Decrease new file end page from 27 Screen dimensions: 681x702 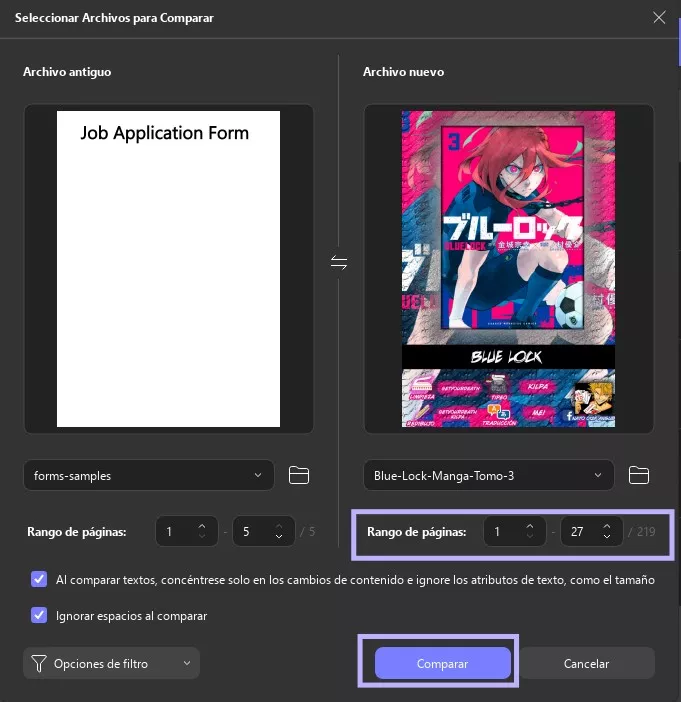click(x=607, y=536)
